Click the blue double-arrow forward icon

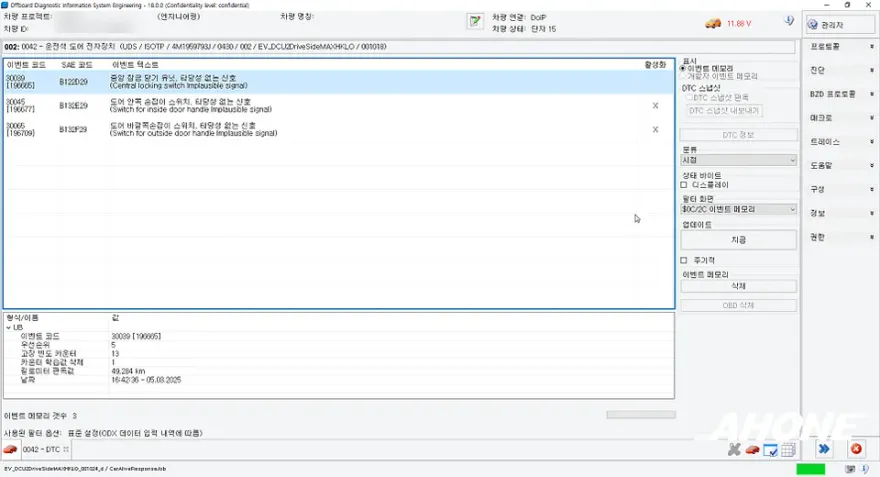coord(824,449)
